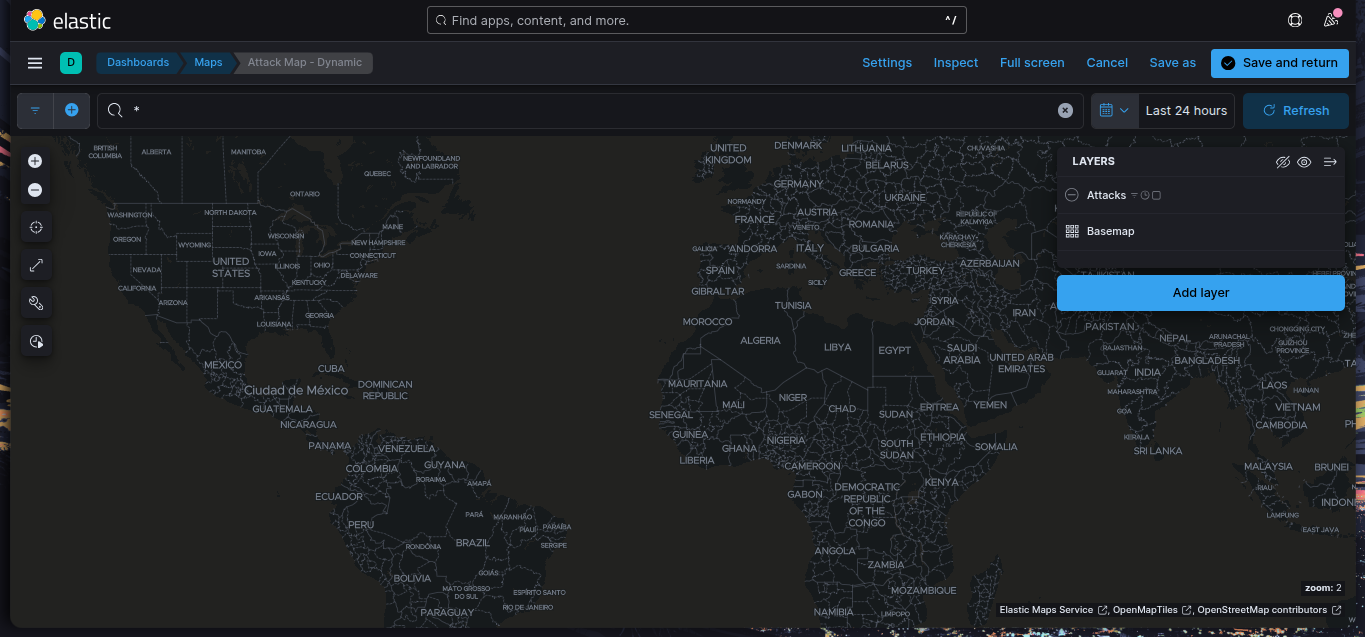Open the filter options menu
The height and width of the screenshot is (637, 1365).
click(x=35, y=111)
